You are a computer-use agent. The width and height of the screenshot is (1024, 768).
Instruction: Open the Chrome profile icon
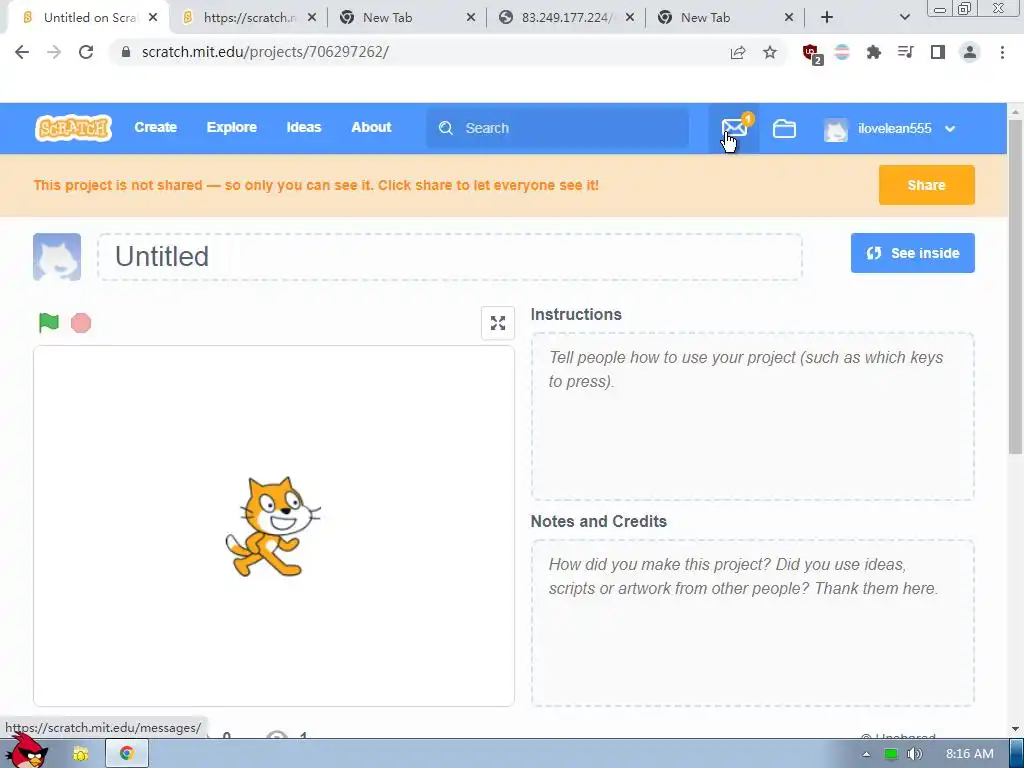(x=970, y=52)
